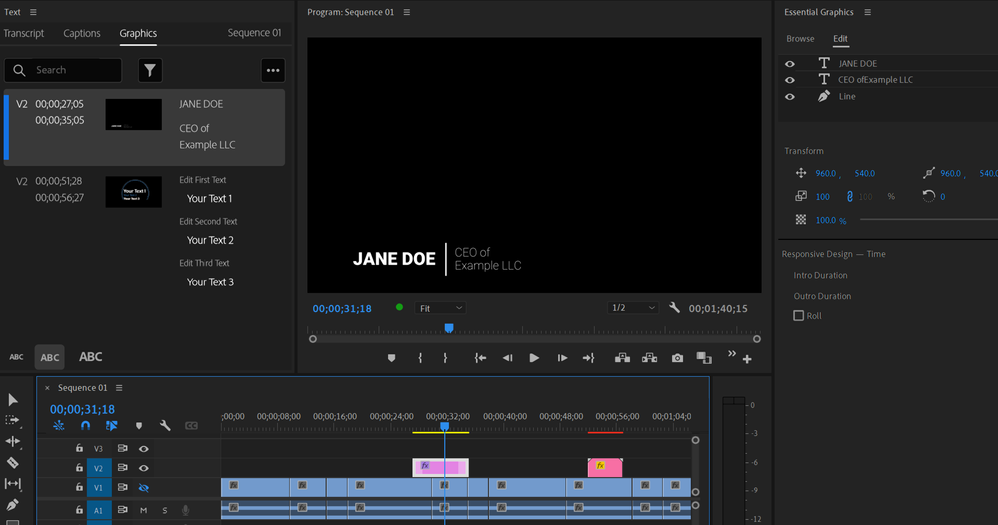Enable the Roll checkbox
998x525 pixels.
click(x=798, y=316)
